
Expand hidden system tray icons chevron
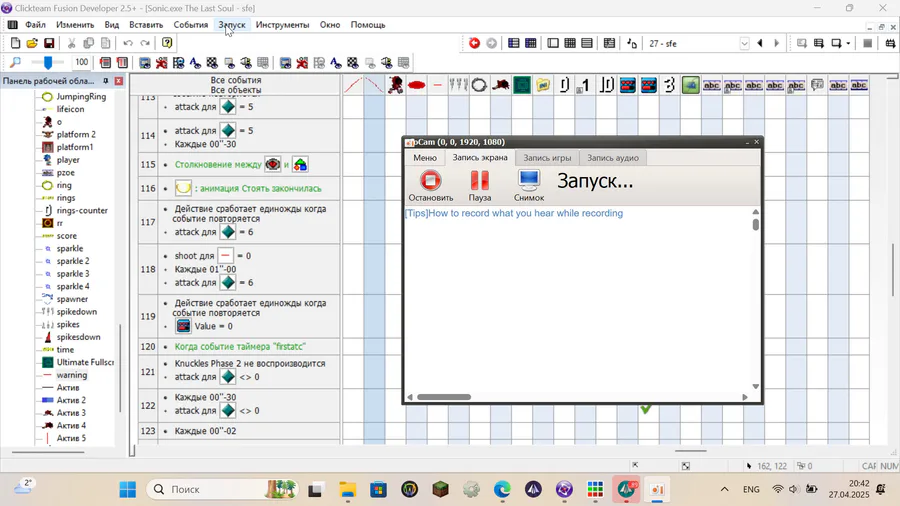tap(724, 489)
